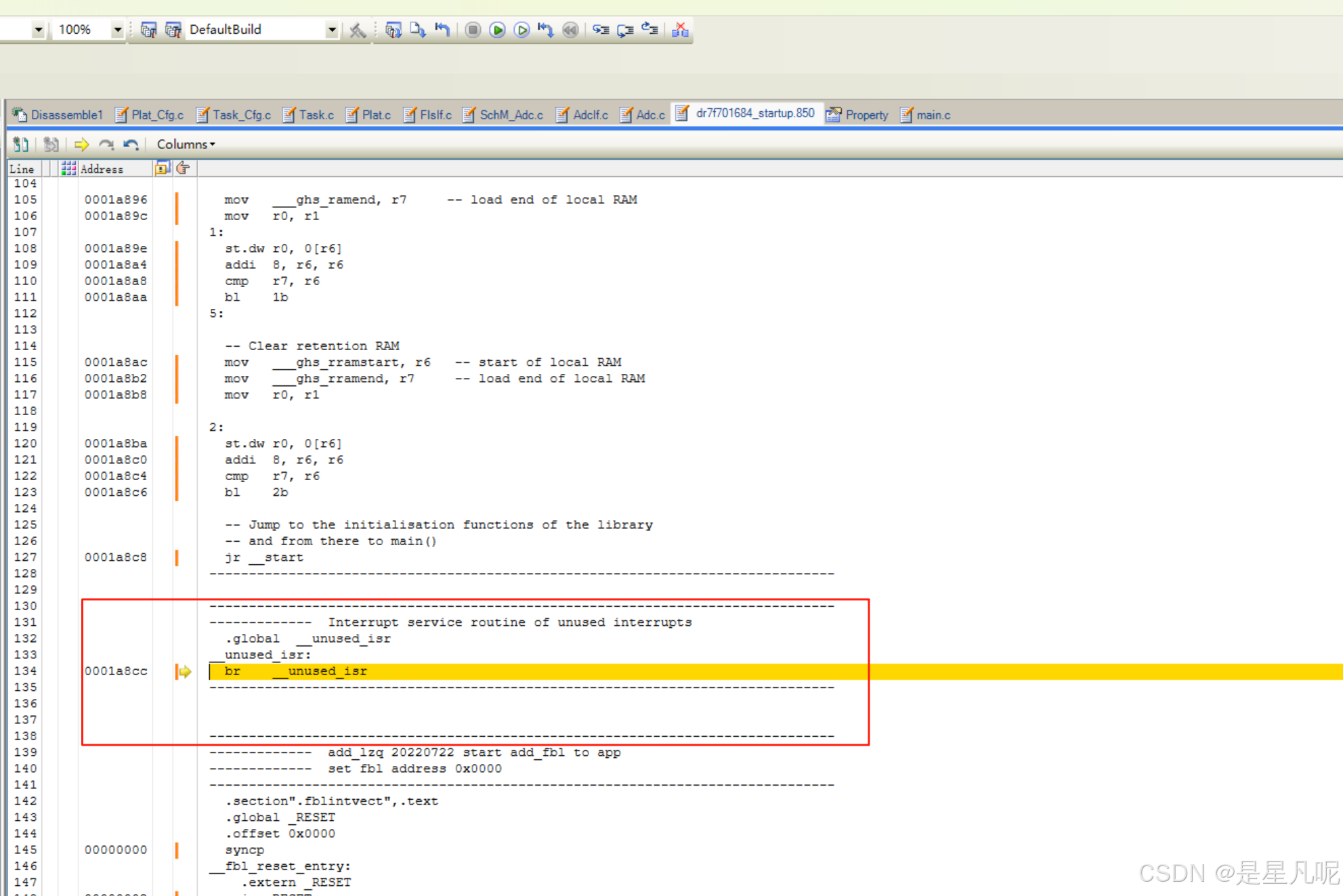This screenshot has height=896, width=1343.
Task: Click the '.extern _RESET' line
Action: (296, 882)
